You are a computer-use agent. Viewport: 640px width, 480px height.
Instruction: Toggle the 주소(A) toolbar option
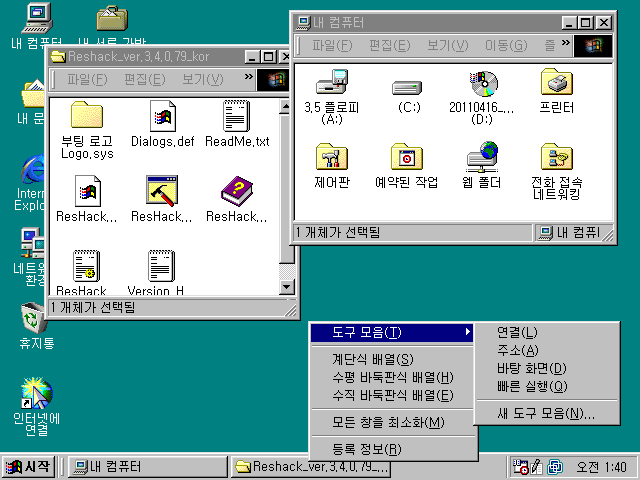coord(547,350)
